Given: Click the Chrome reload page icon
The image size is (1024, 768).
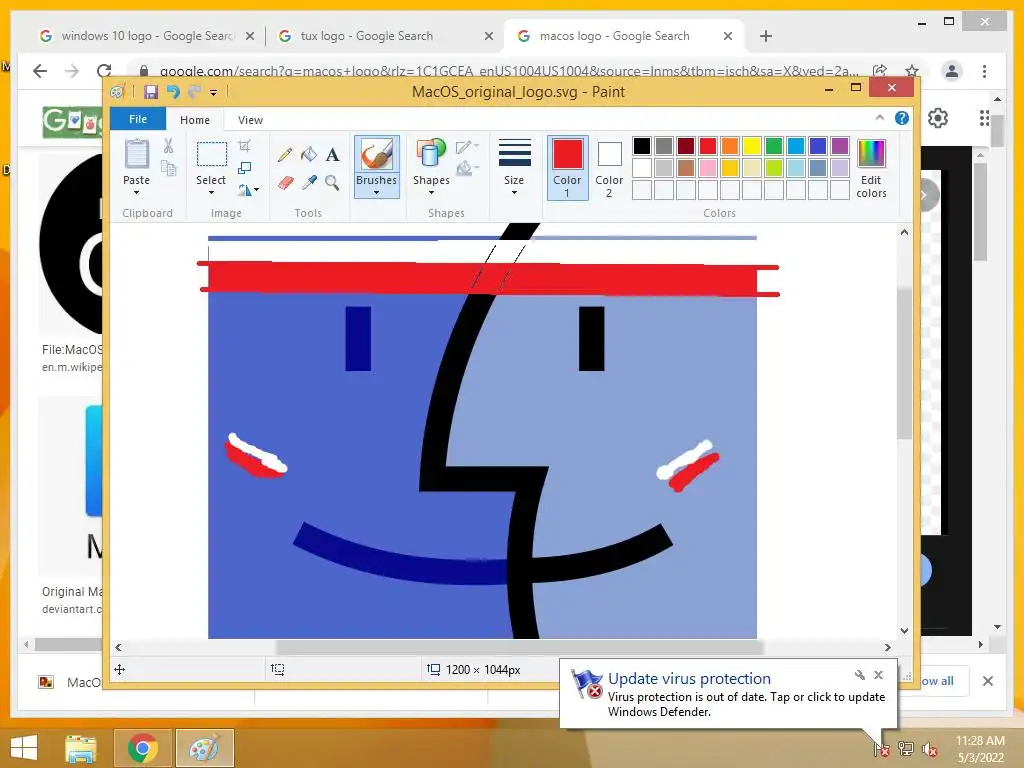Looking at the screenshot, I should (104, 71).
